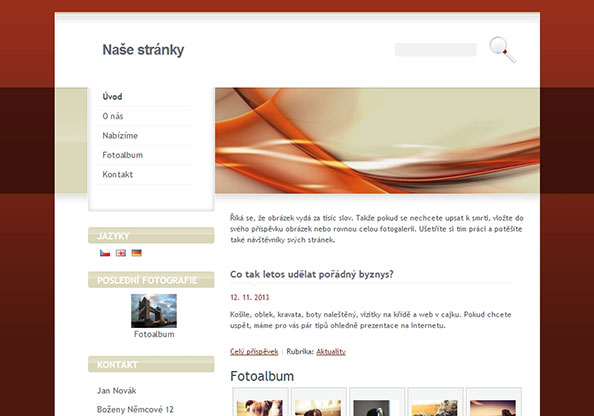The image size is (594, 416).
Task: Click the Naše stránky site title
Action: coord(143,50)
